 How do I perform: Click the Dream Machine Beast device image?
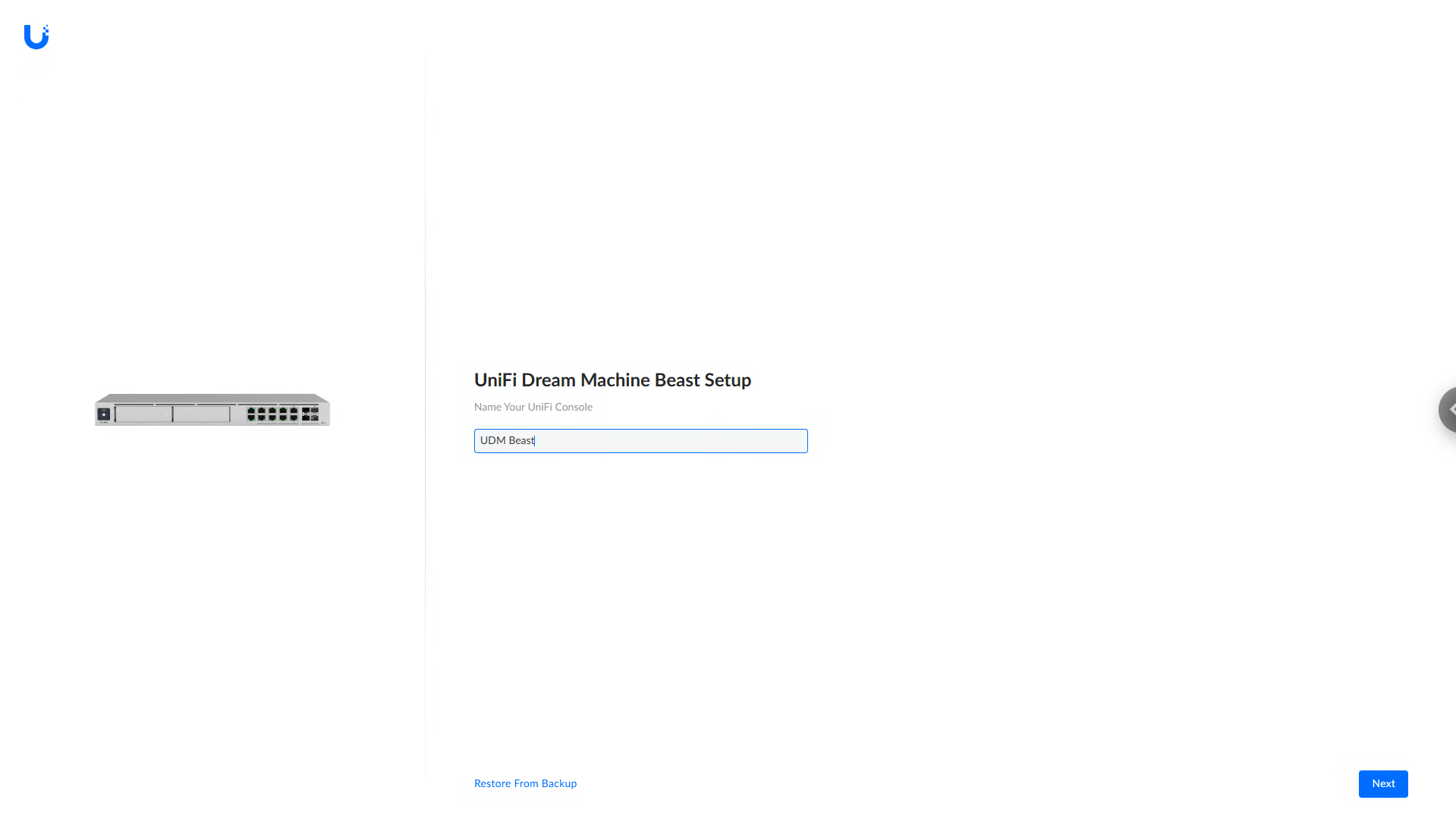(212, 409)
